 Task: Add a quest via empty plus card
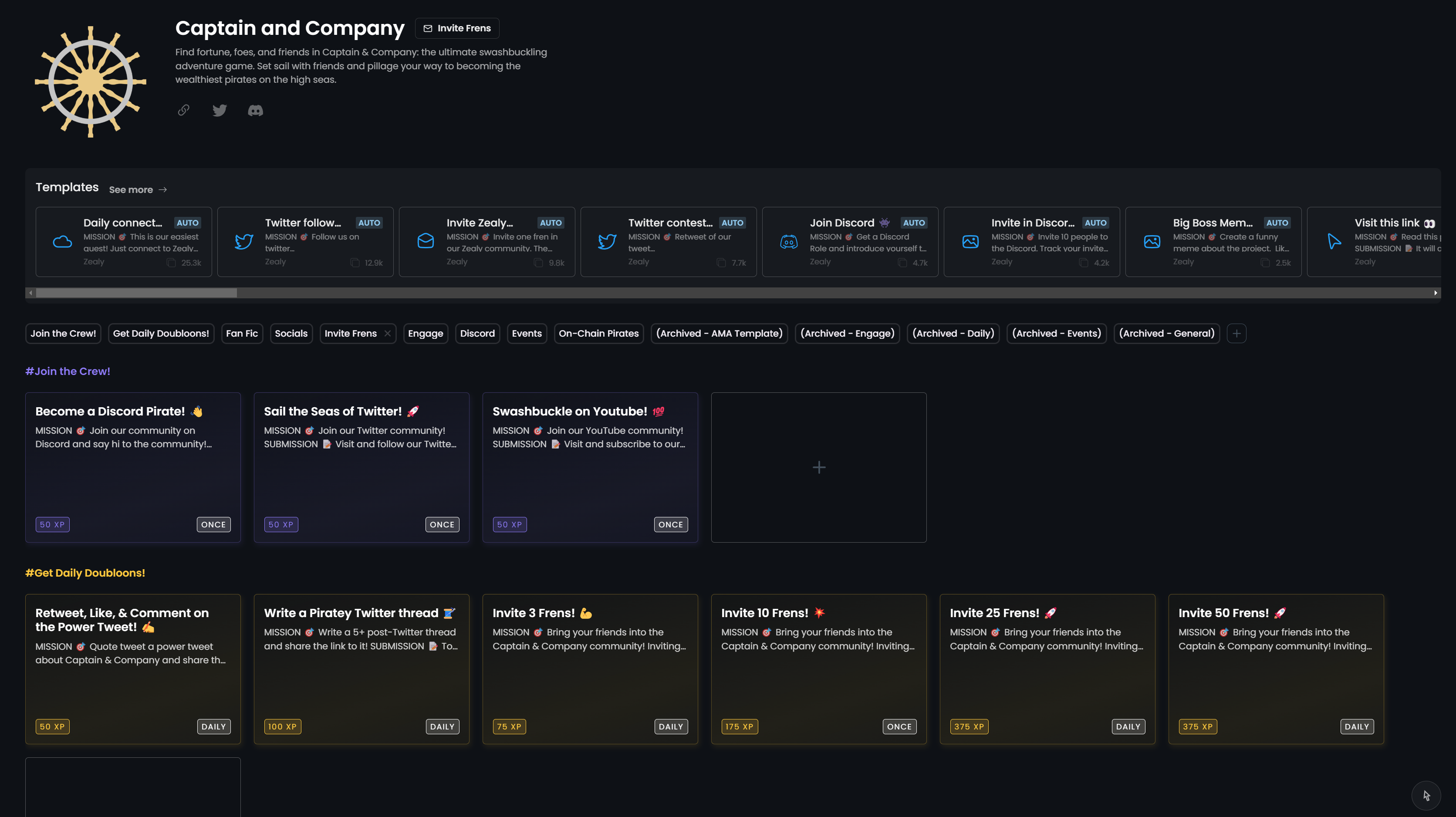pyautogui.click(x=818, y=467)
